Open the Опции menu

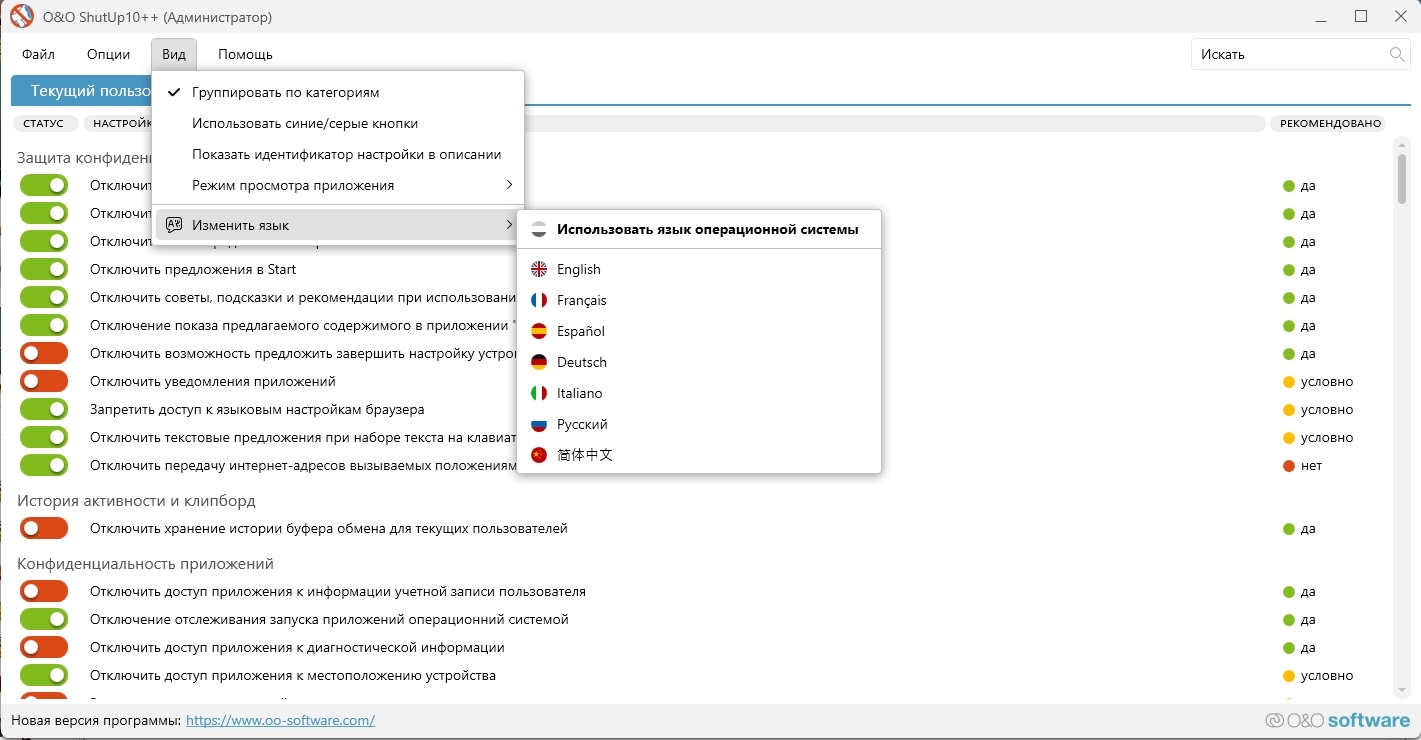tap(108, 54)
